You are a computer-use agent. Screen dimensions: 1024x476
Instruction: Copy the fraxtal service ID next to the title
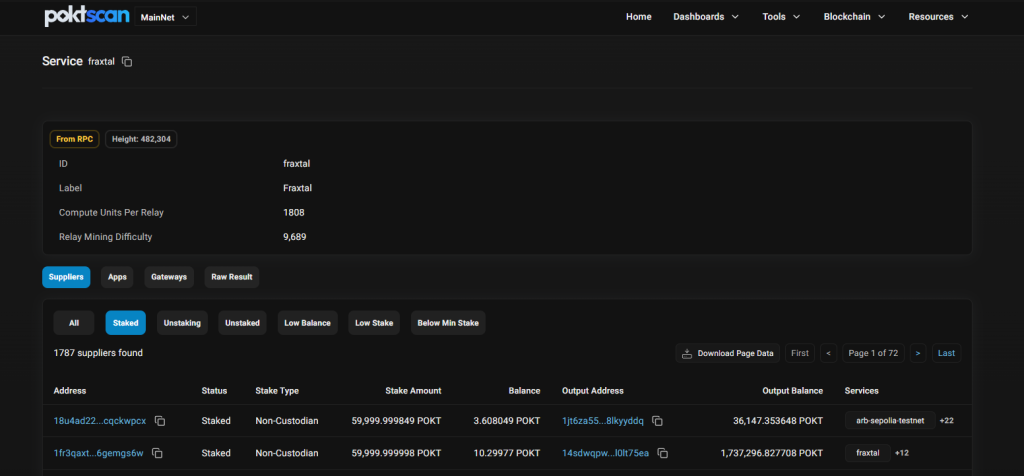(127, 62)
